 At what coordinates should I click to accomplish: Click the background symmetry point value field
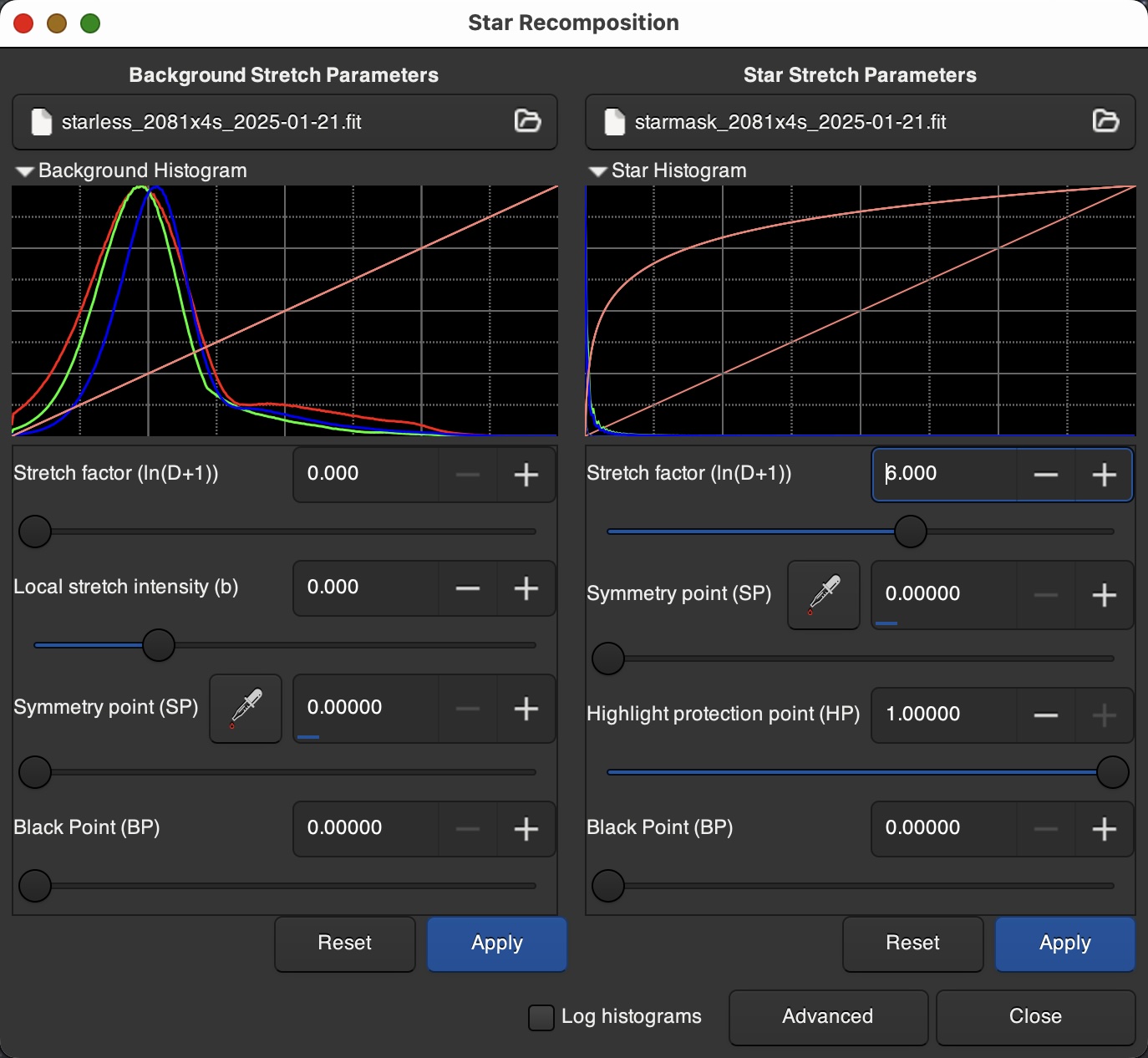click(x=366, y=709)
